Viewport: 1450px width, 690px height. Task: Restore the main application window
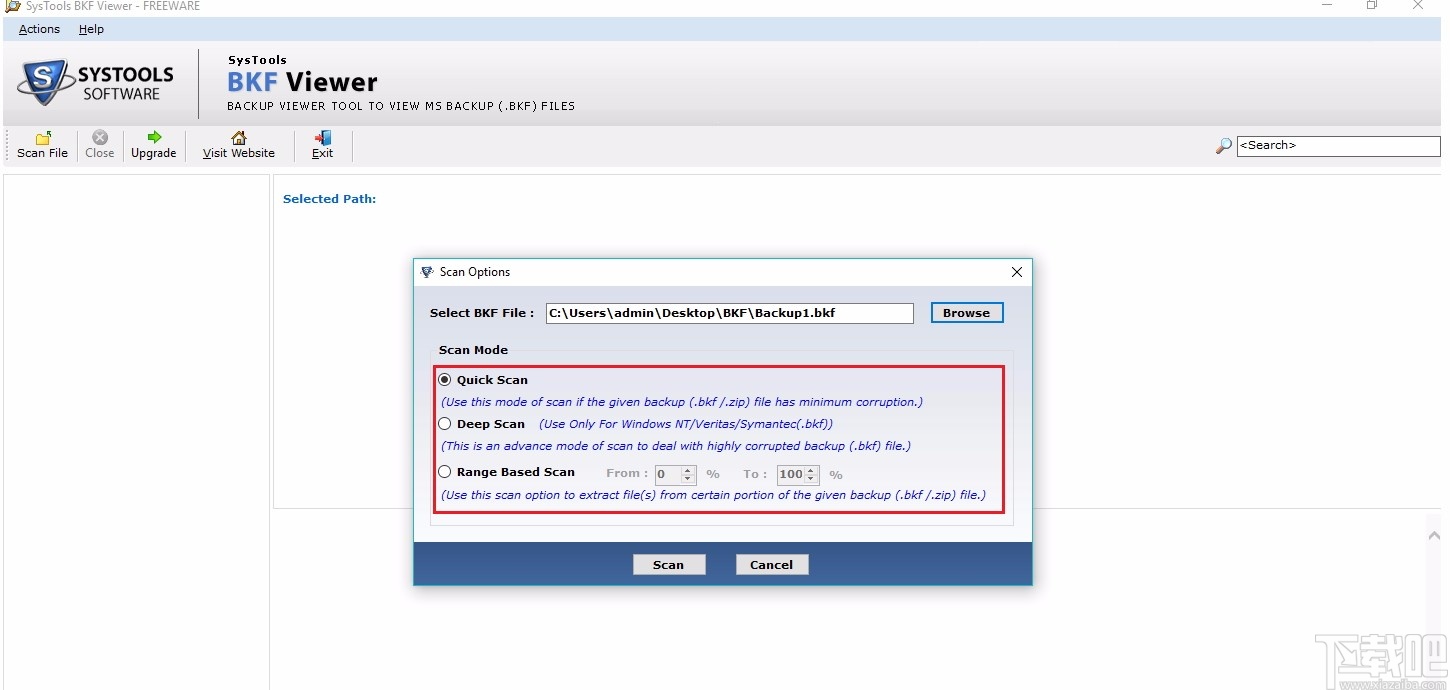click(1372, 6)
